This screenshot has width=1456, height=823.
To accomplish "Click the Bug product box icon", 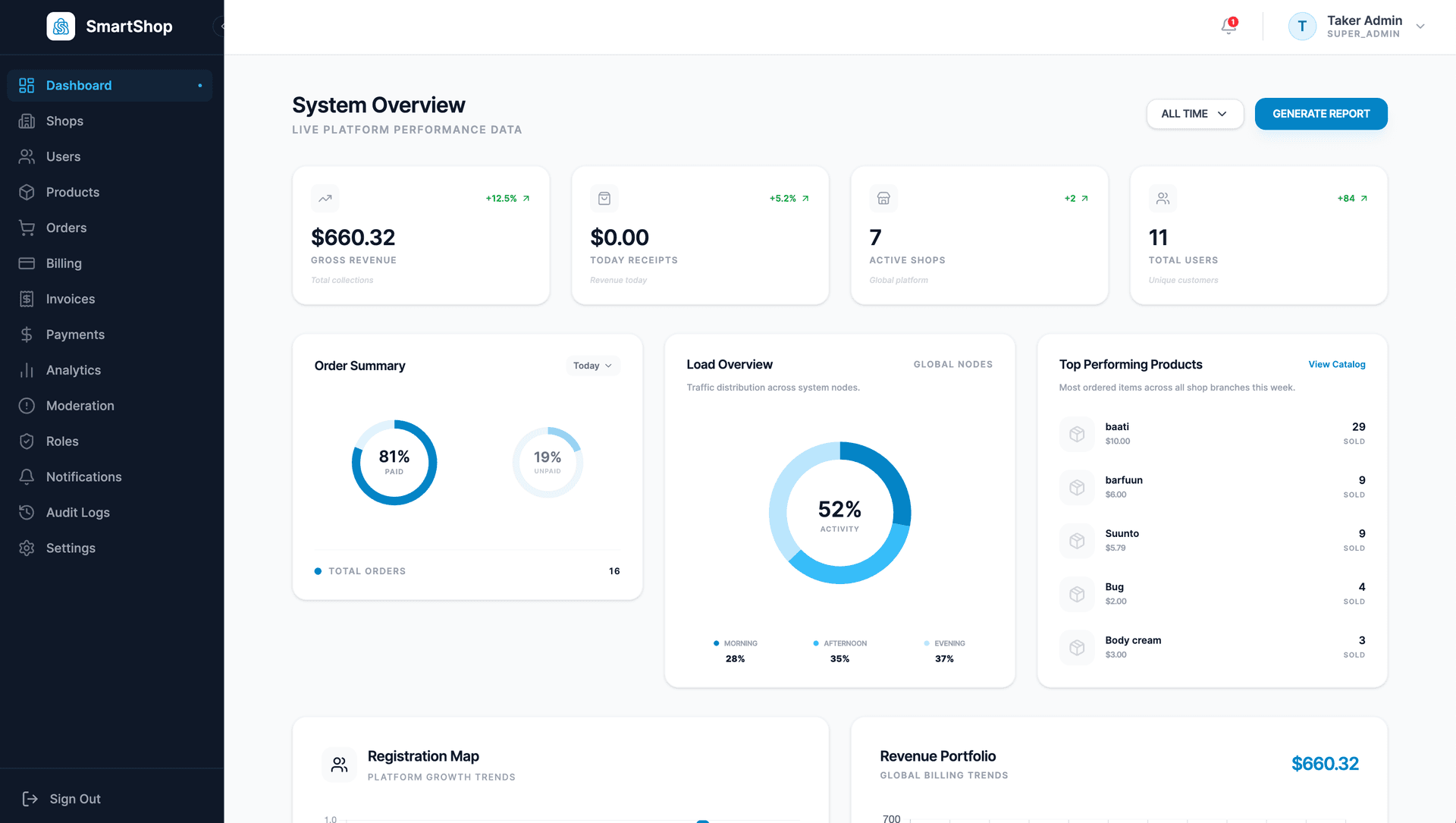I will 1077,594.
